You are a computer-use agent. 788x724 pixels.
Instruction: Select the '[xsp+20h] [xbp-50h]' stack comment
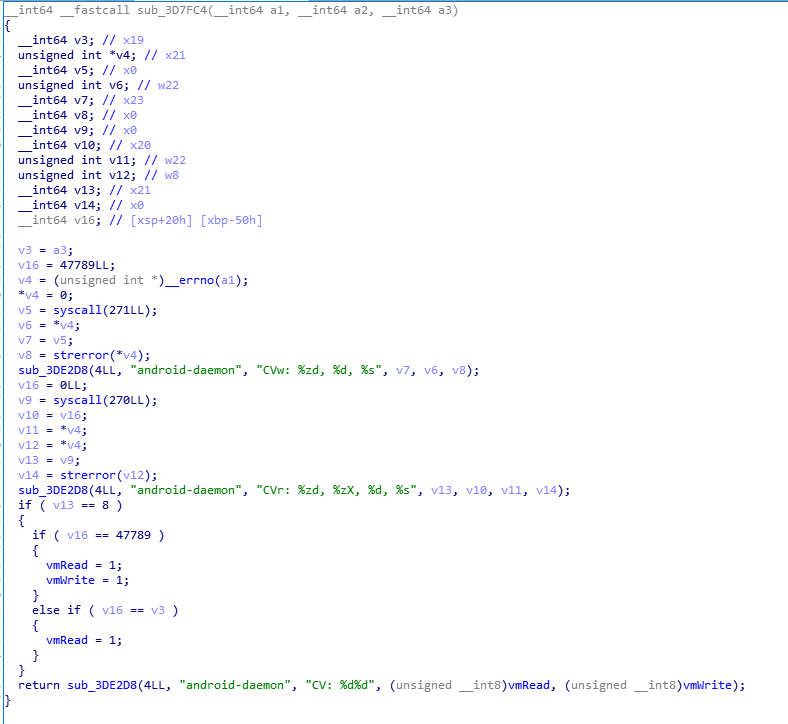pos(196,221)
